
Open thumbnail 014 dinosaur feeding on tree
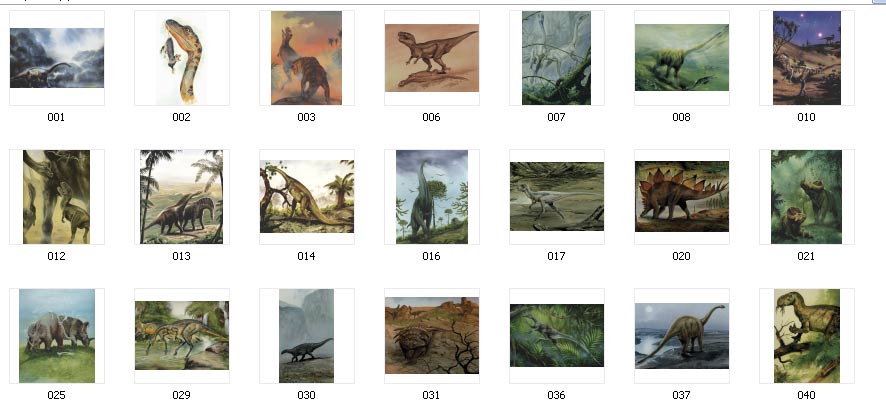tap(307, 197)
